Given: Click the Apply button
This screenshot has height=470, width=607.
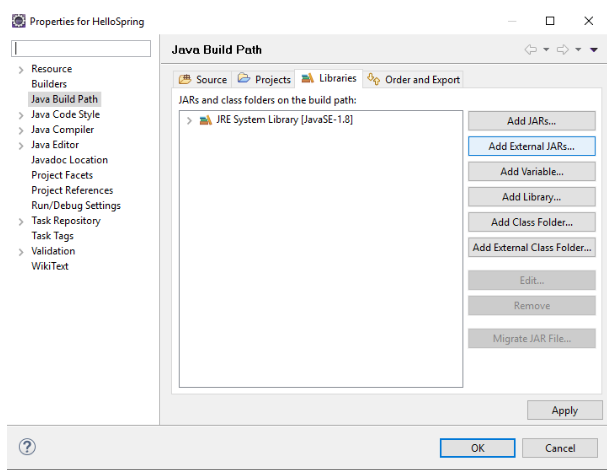Looking at the screenshot, I should (x=564, y=410).
